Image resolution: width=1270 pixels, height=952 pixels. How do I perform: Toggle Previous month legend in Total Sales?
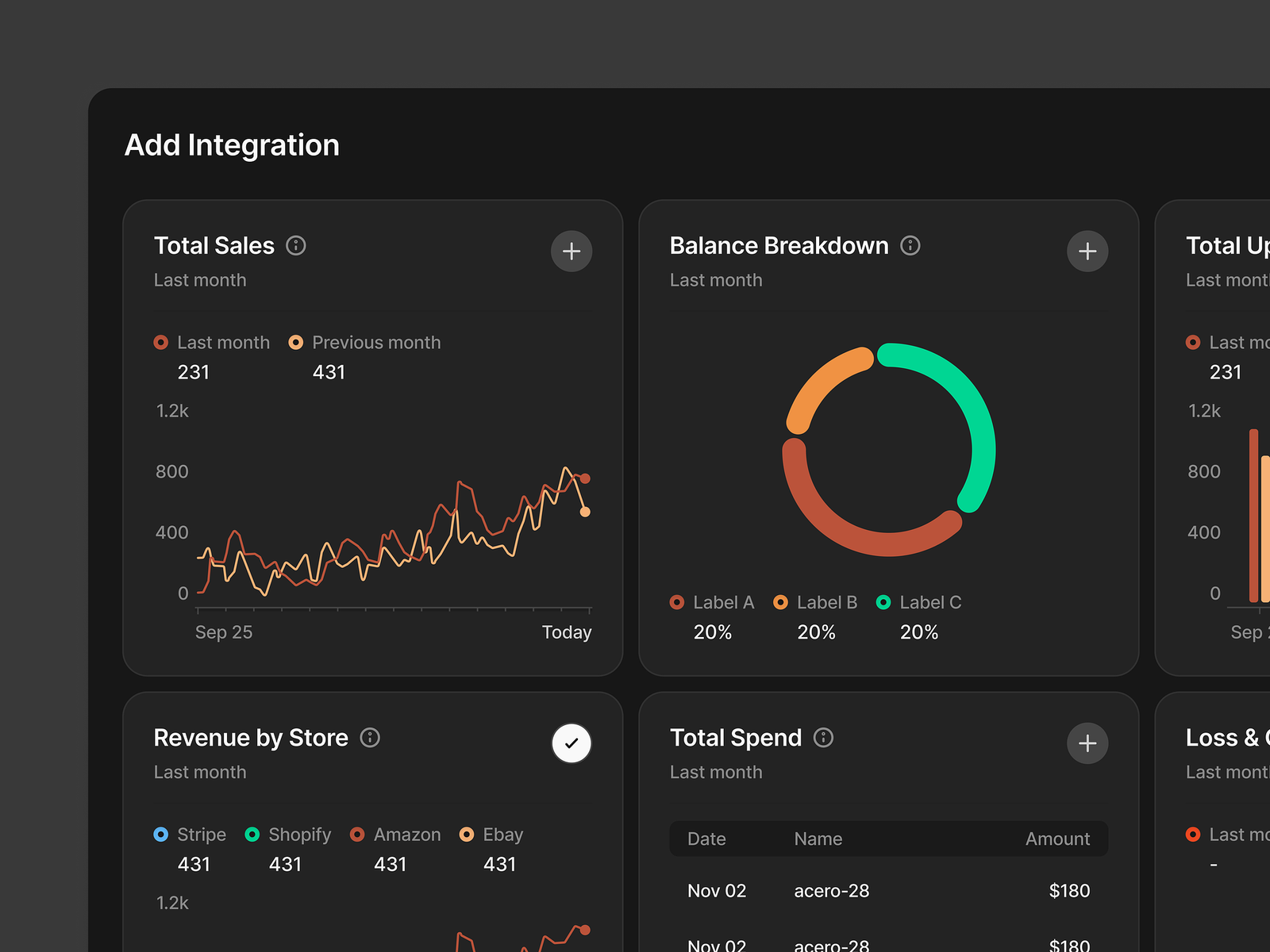[x=365, y=343]
